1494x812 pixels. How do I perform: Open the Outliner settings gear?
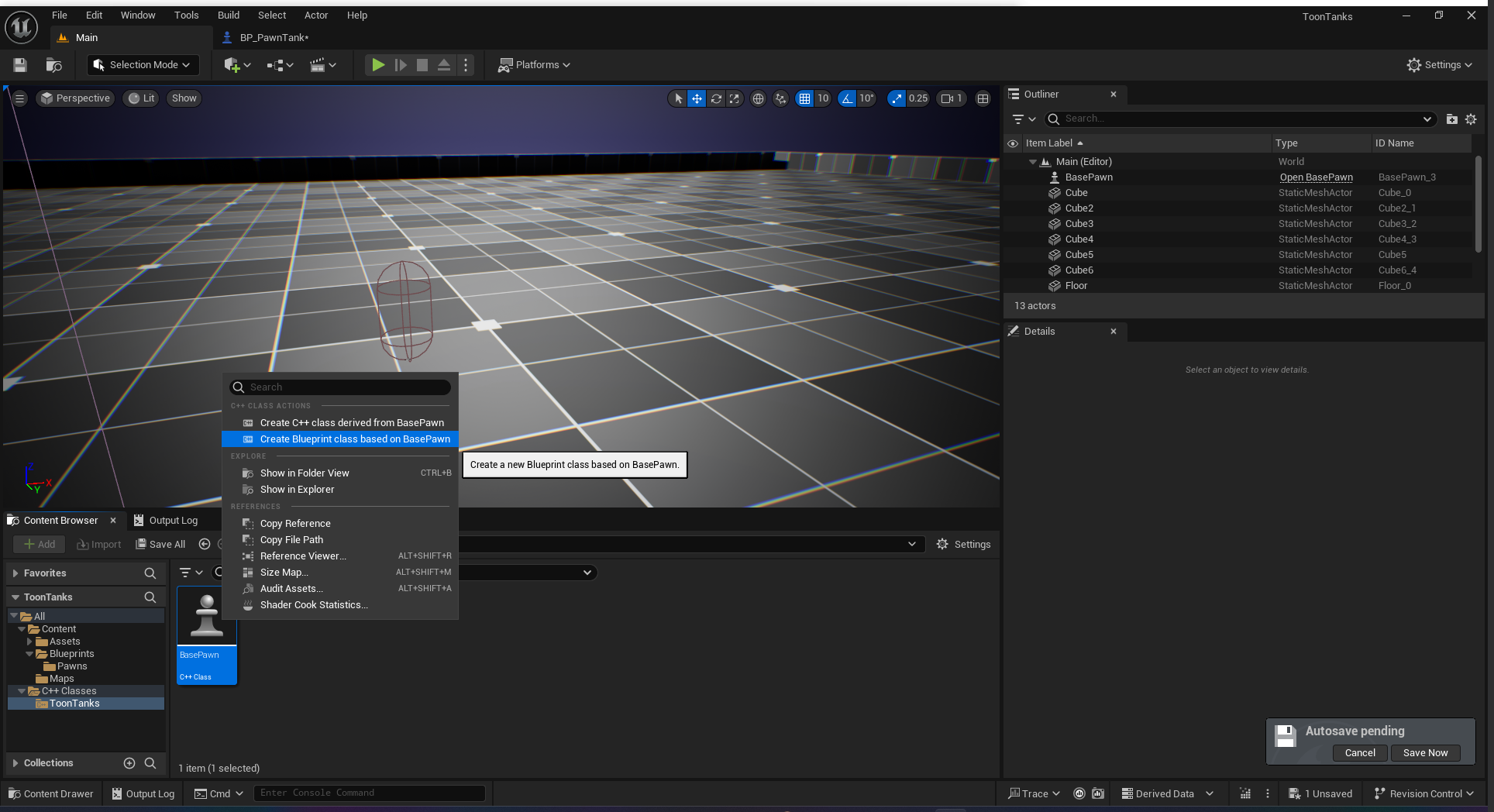pyautogui.click(x=1471, y=119)
